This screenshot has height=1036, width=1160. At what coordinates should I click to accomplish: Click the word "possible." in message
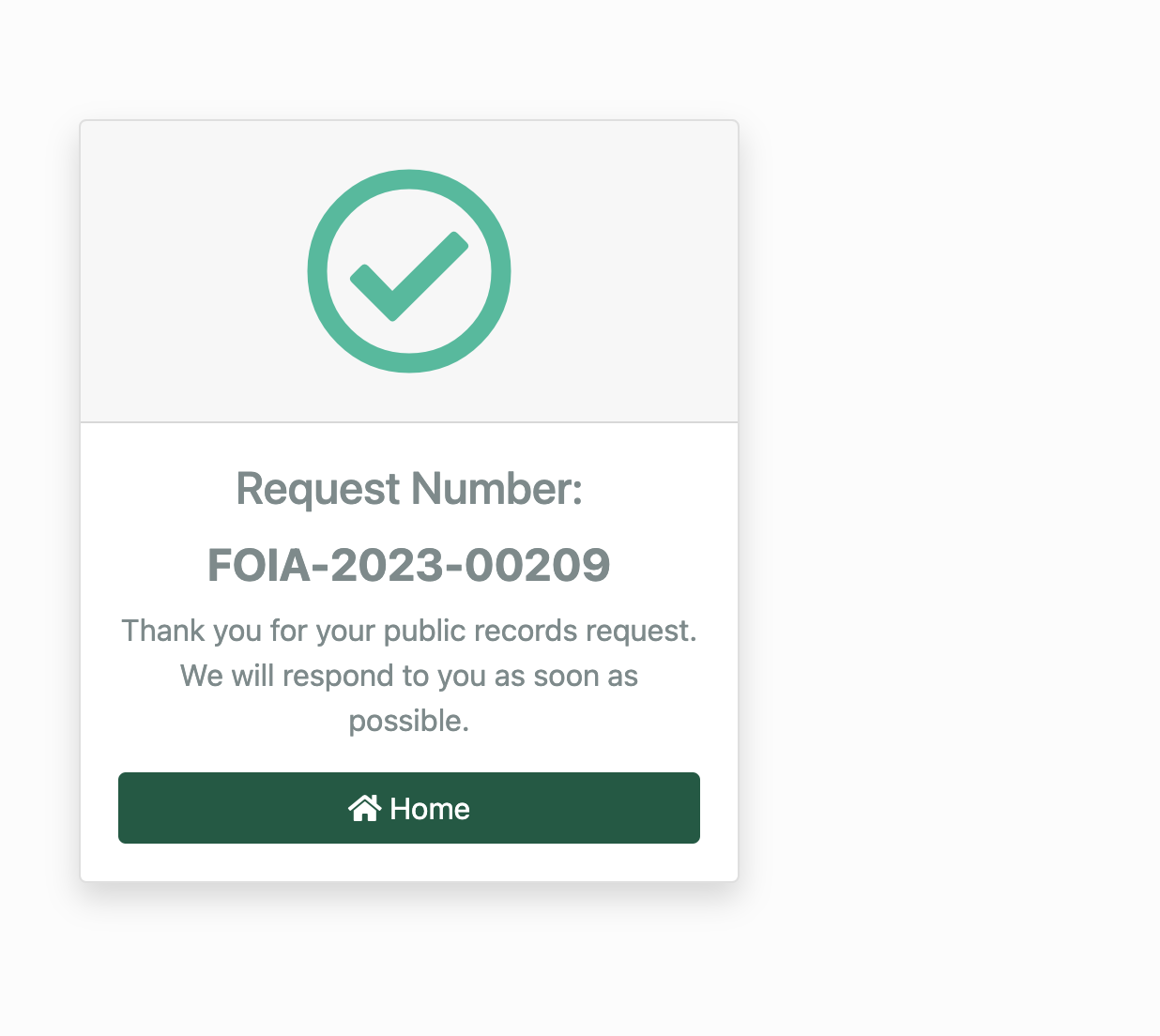pos(409,721)
